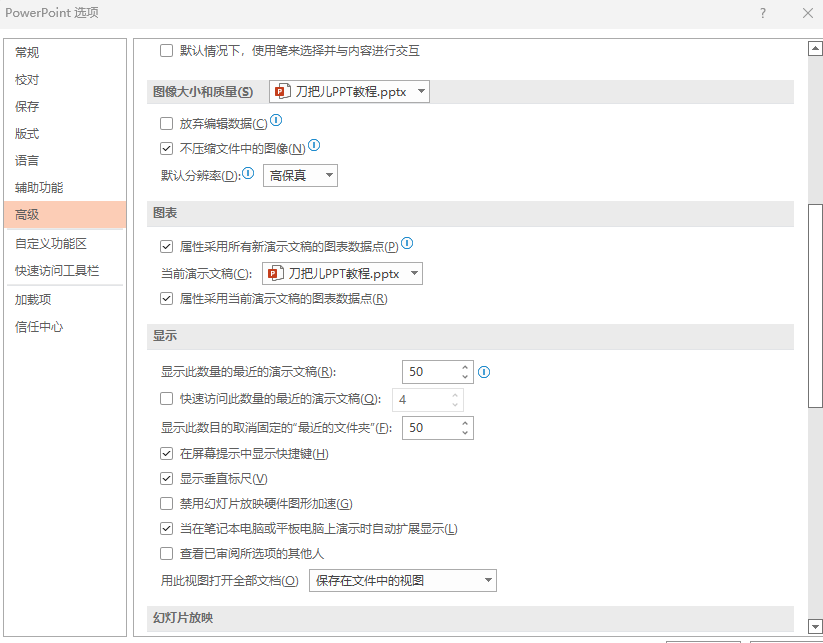Switch to 辅助功能 settings
This screenshot has width=823, height=643.
pyautogui.click(x=65, y=187)
